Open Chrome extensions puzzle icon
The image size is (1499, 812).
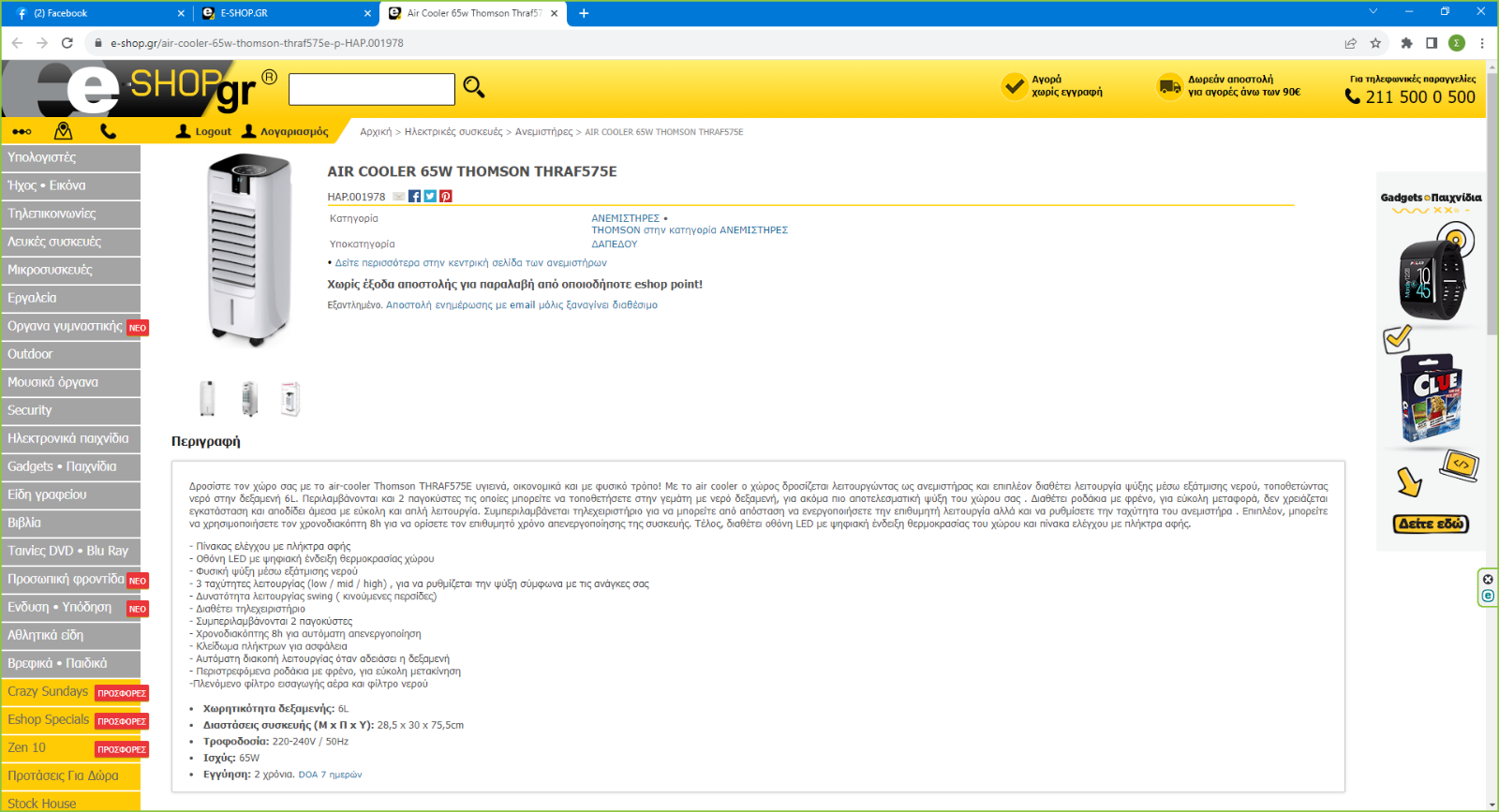point(1406,43)
